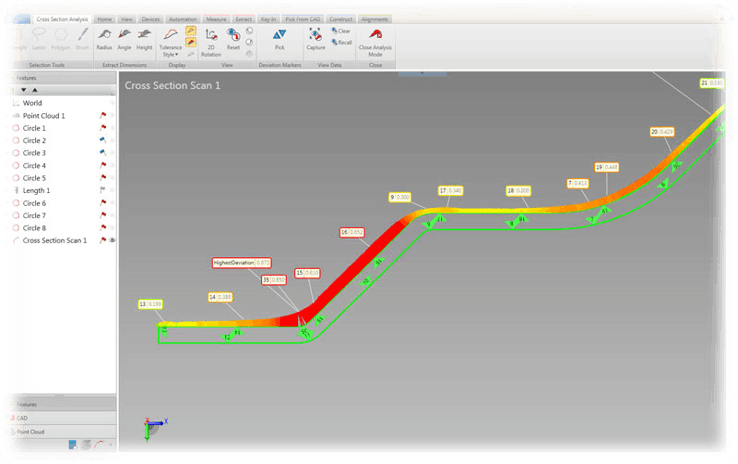Click the blue flag icon for Circle 2
Viewport: 738px width, 464px height.
(x=103, y=140)
